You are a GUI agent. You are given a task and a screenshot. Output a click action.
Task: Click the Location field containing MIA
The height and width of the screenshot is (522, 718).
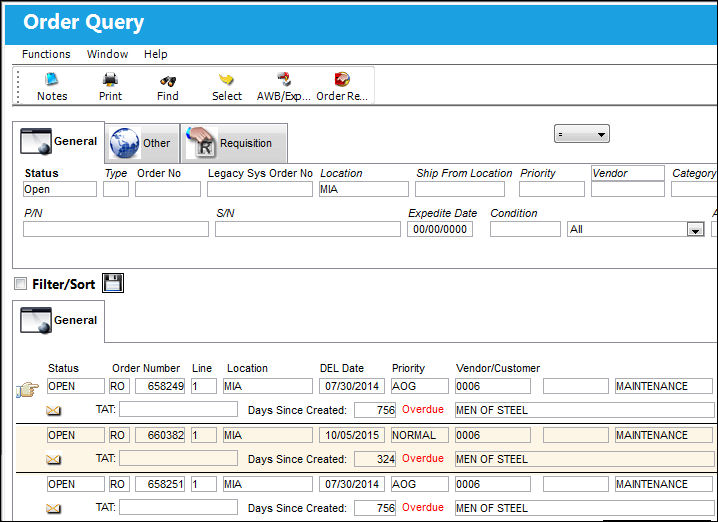click(x=364, y=189)
